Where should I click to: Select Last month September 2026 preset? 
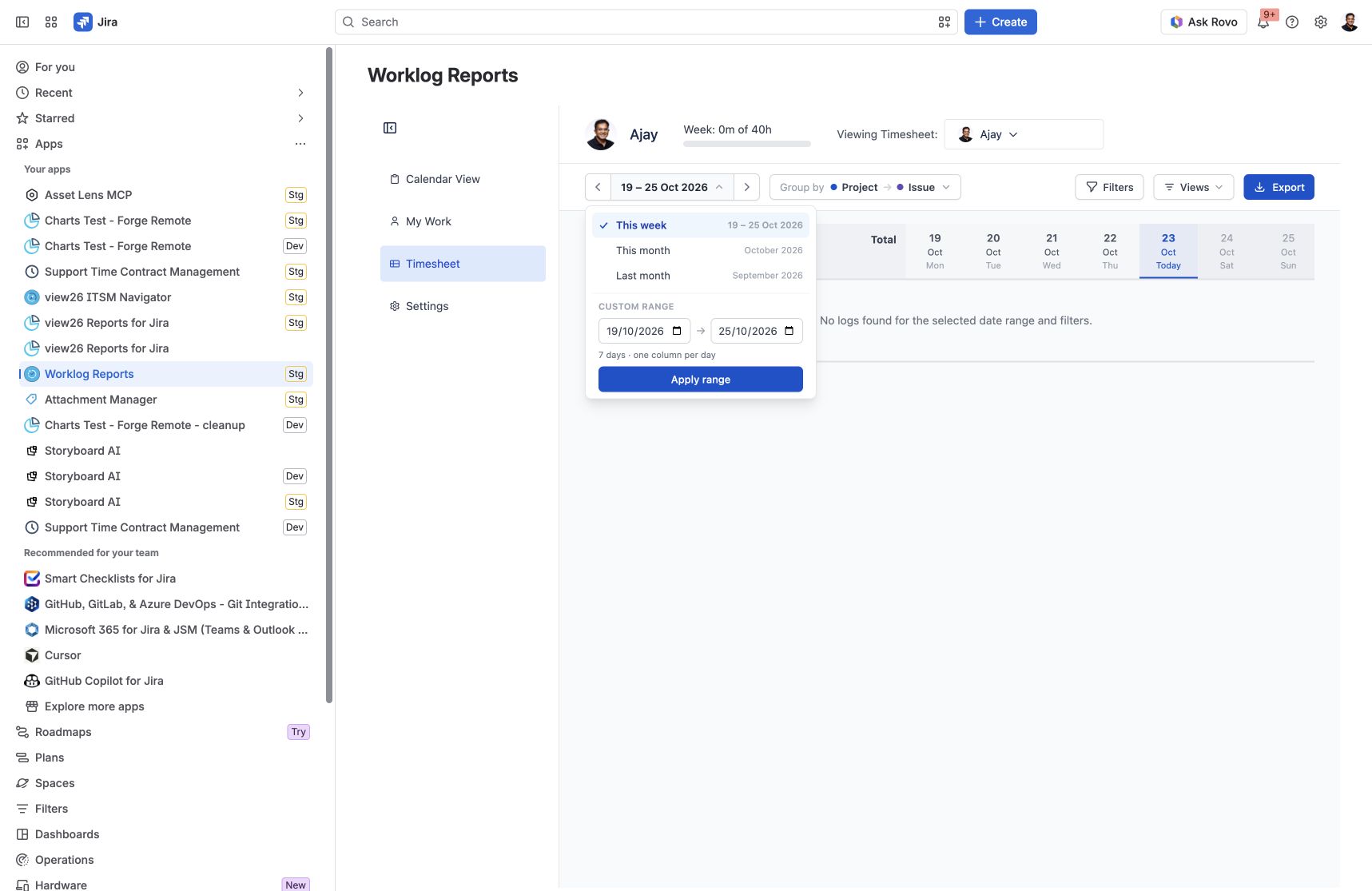[701, 276]
